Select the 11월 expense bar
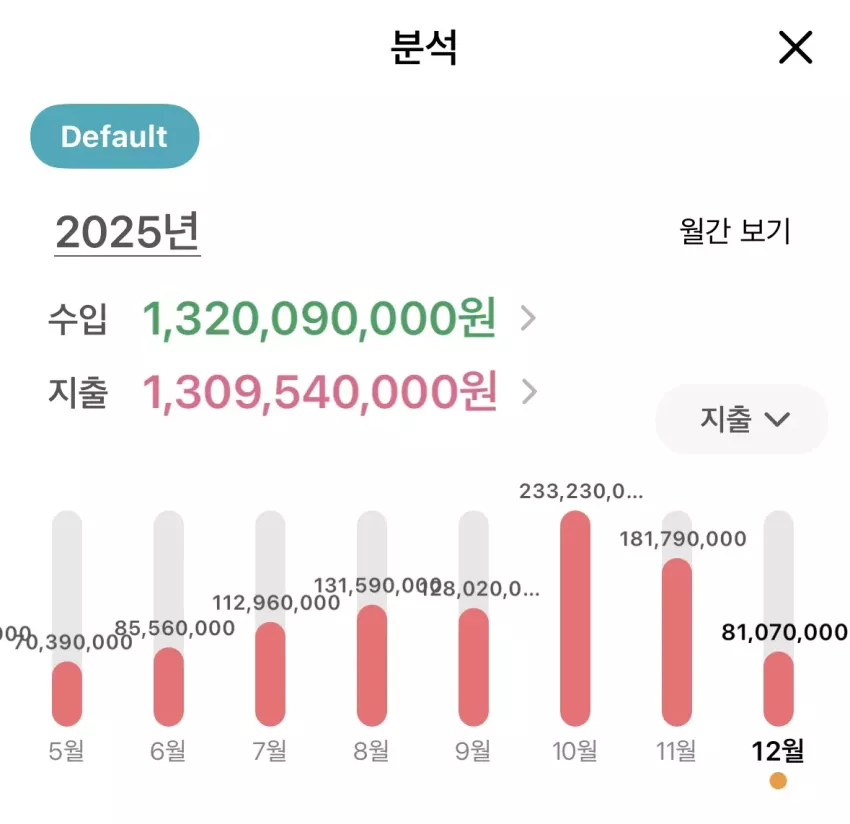Screen dimensions: 850x824 677,642
